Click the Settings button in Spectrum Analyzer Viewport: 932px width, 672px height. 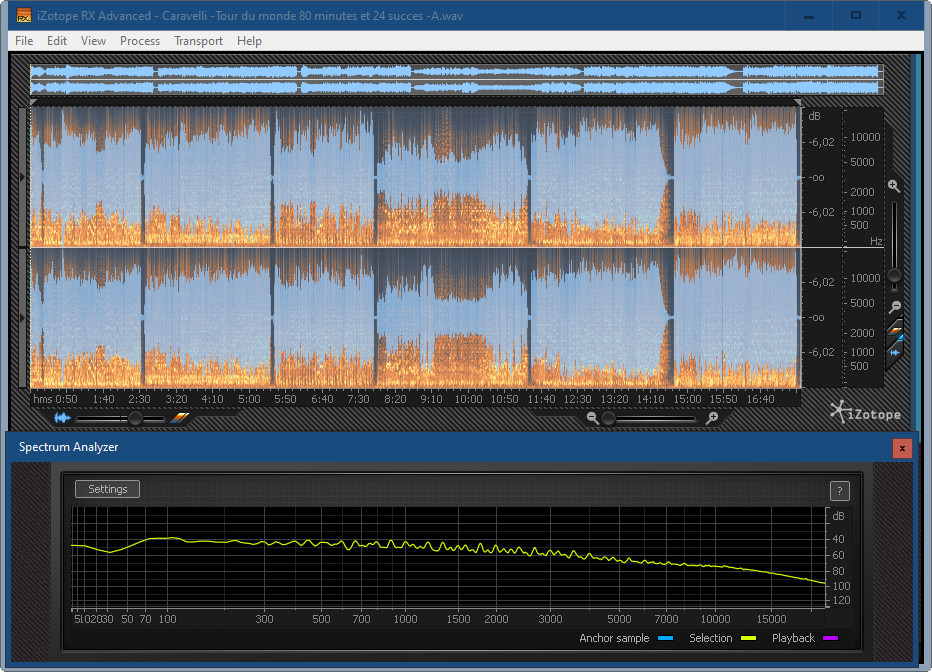click(108, 489)
